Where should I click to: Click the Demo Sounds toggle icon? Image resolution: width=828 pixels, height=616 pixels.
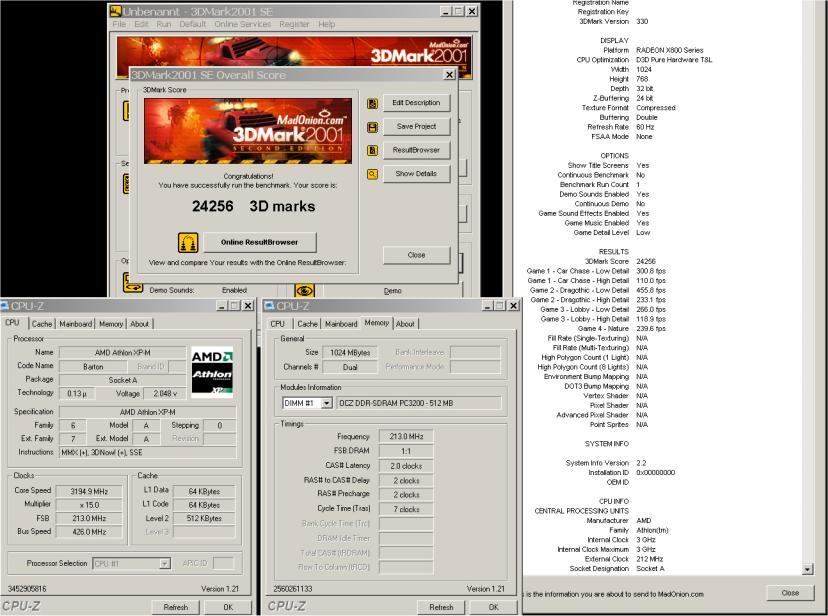tap(133, 283)
